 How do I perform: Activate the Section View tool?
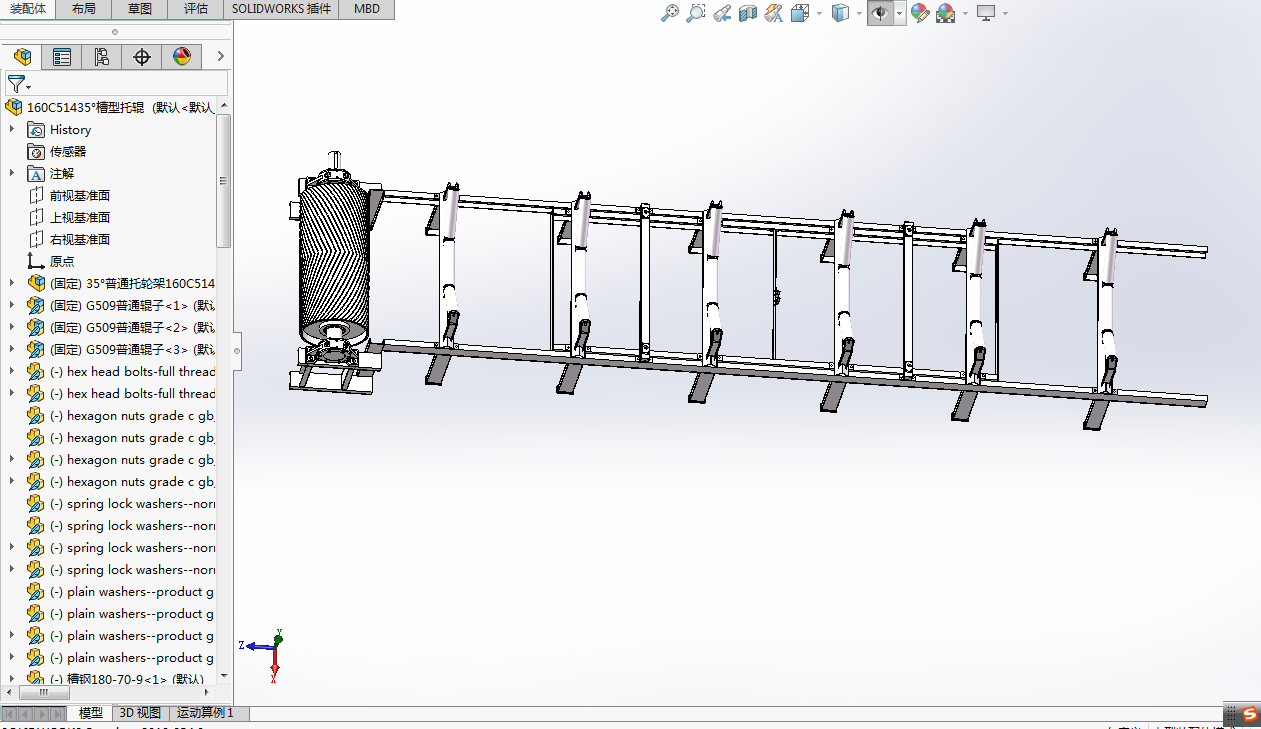(748, 13)
